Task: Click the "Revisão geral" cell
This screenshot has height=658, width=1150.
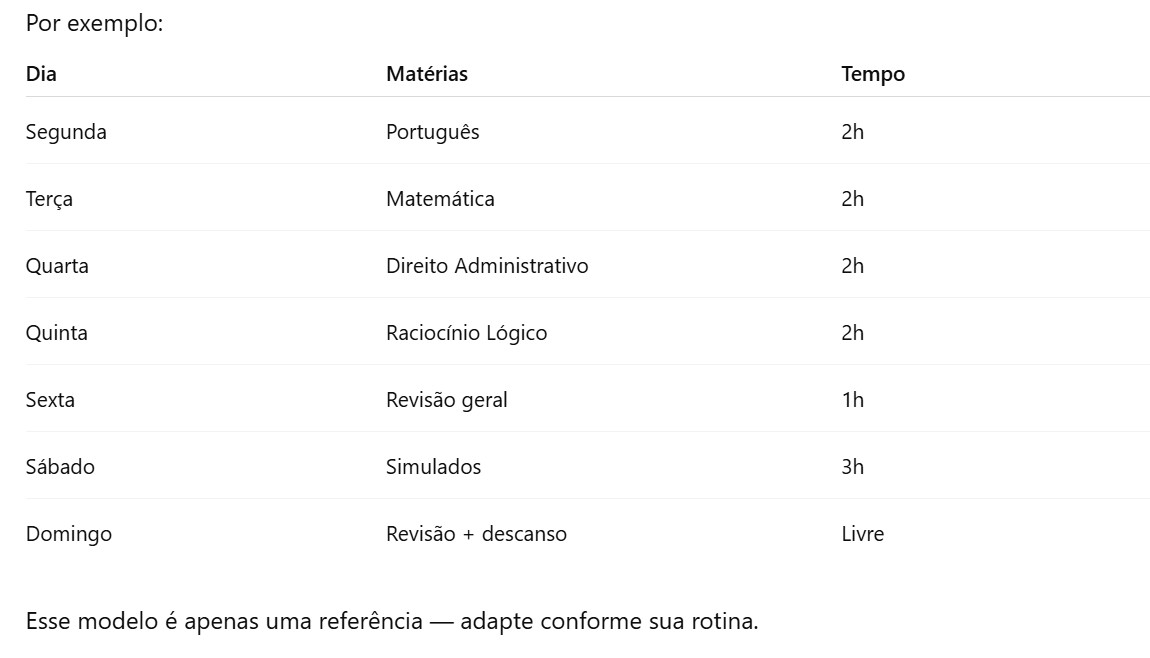Action: (447, 400)
